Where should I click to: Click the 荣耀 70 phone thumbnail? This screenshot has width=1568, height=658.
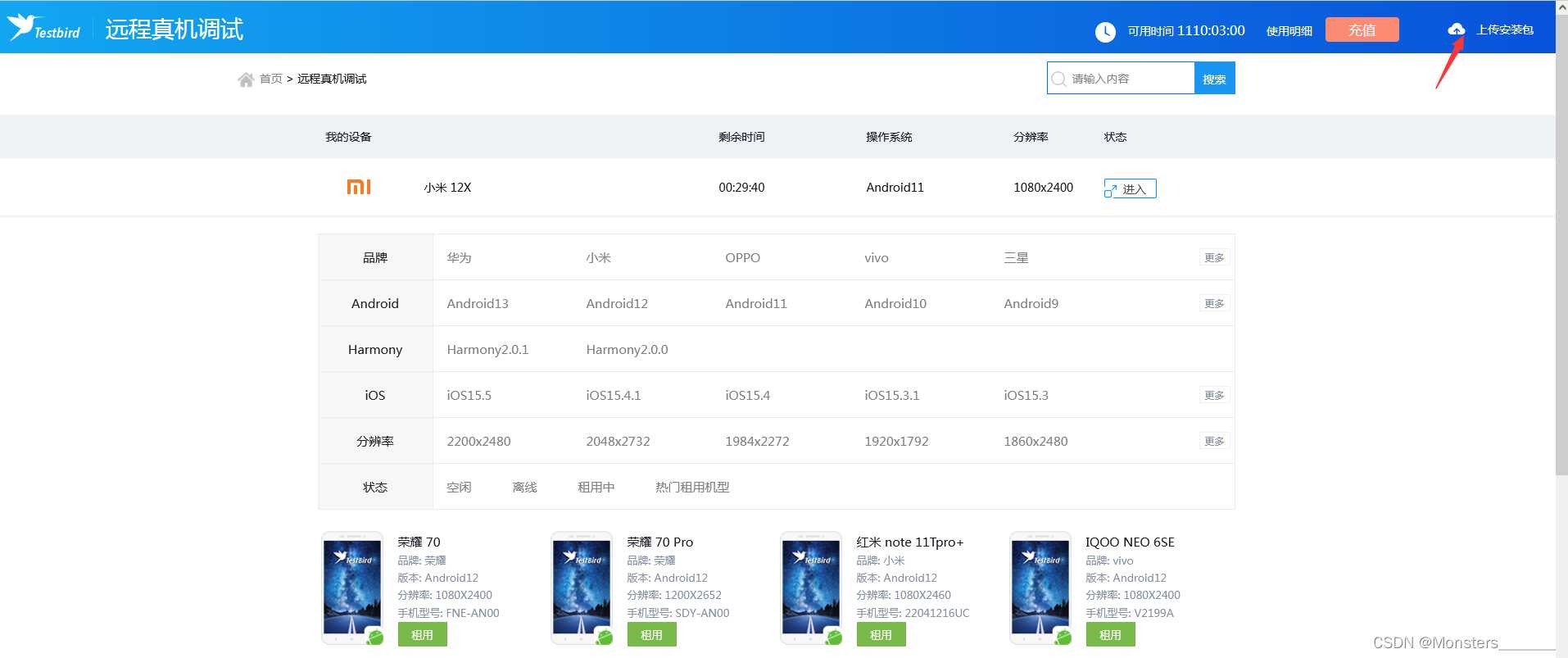pos(352,588)
